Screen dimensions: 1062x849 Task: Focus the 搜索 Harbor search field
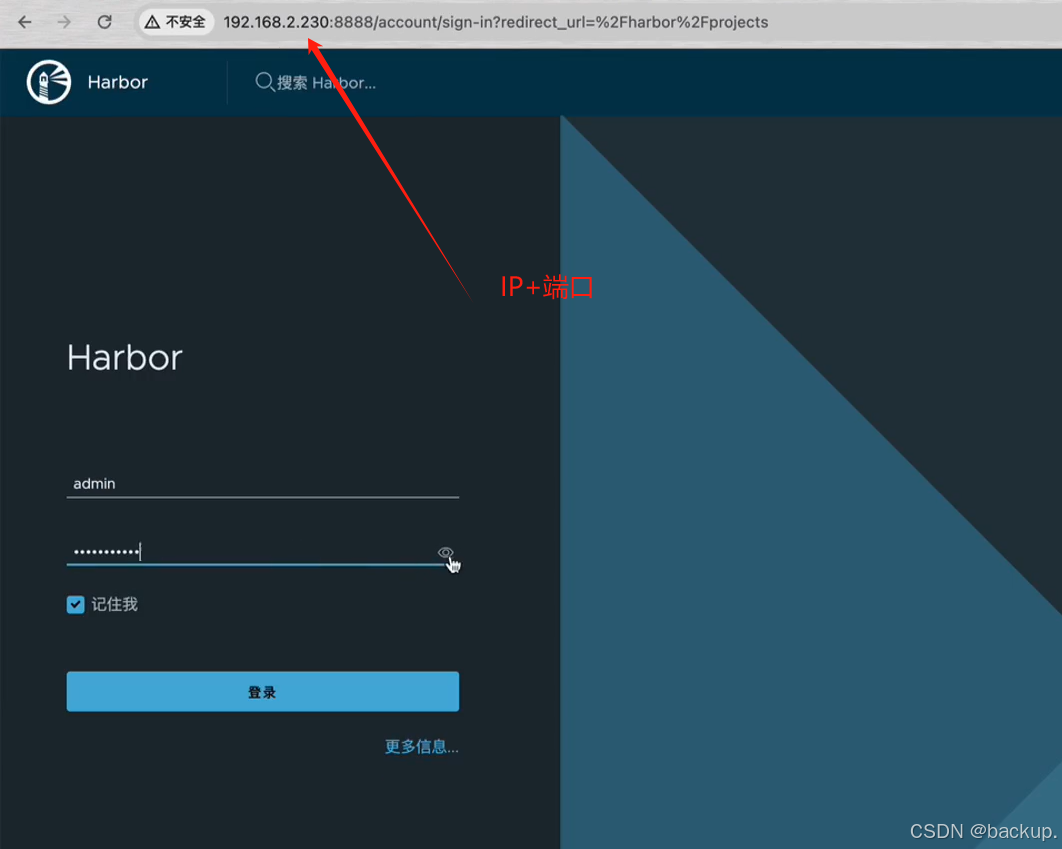click(326, 83)
